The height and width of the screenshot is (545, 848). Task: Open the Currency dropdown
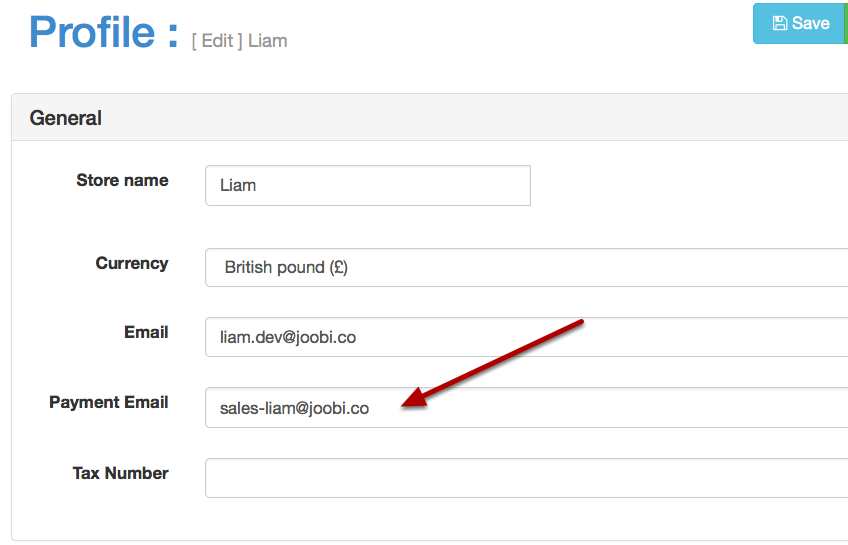pos(526,268)
